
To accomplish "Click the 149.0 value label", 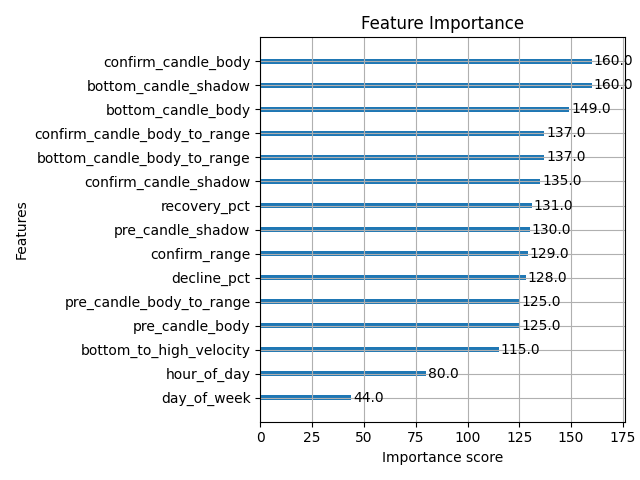I will tap(591, 109).
